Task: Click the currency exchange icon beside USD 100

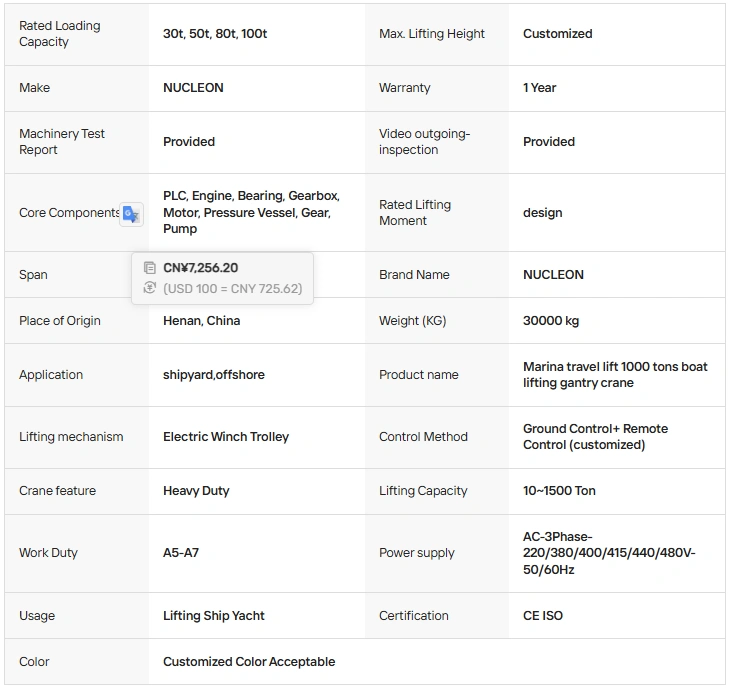Action: pyautogui.click(x=150, y=288)
